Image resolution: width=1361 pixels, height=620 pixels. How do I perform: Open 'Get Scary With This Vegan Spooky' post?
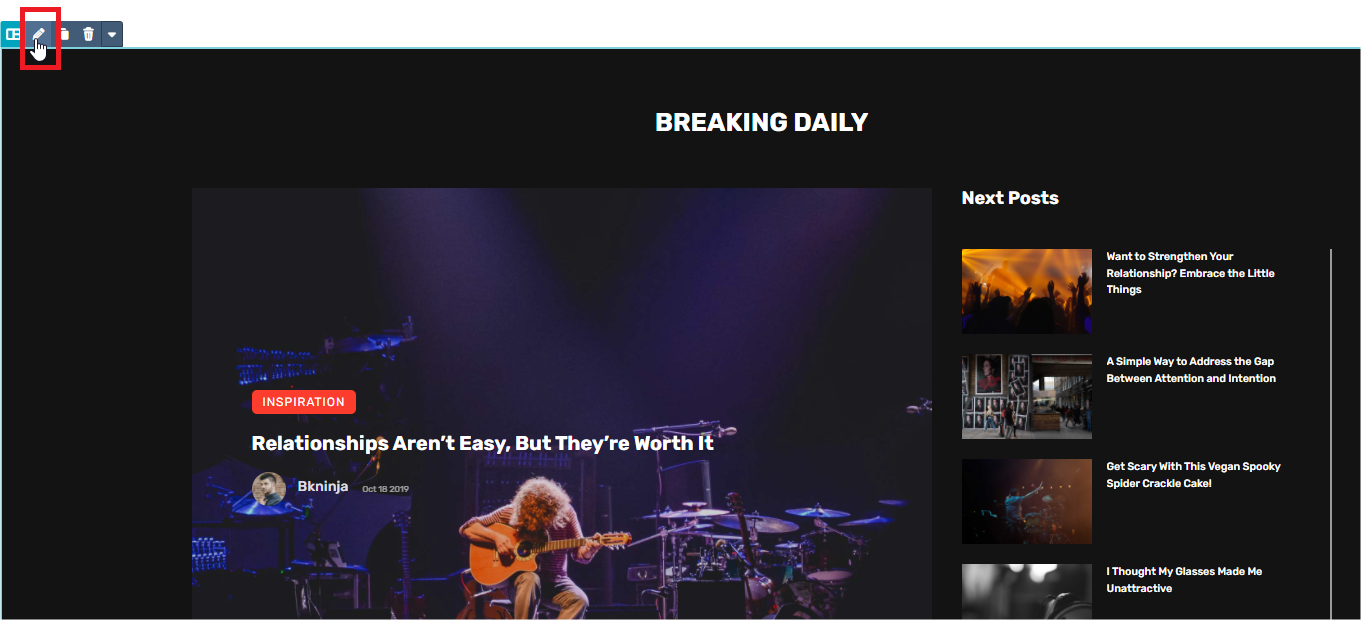click(1193, 475)
